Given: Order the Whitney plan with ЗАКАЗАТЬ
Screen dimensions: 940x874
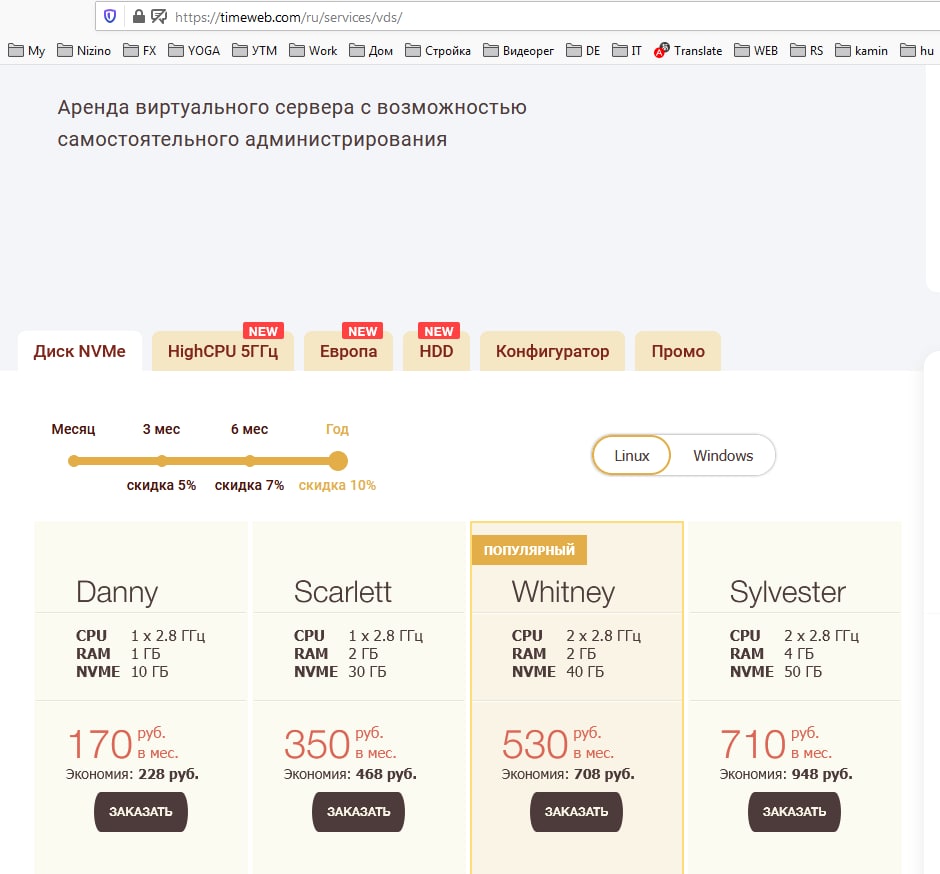Looking at the screenshot, I should (576, 812).
